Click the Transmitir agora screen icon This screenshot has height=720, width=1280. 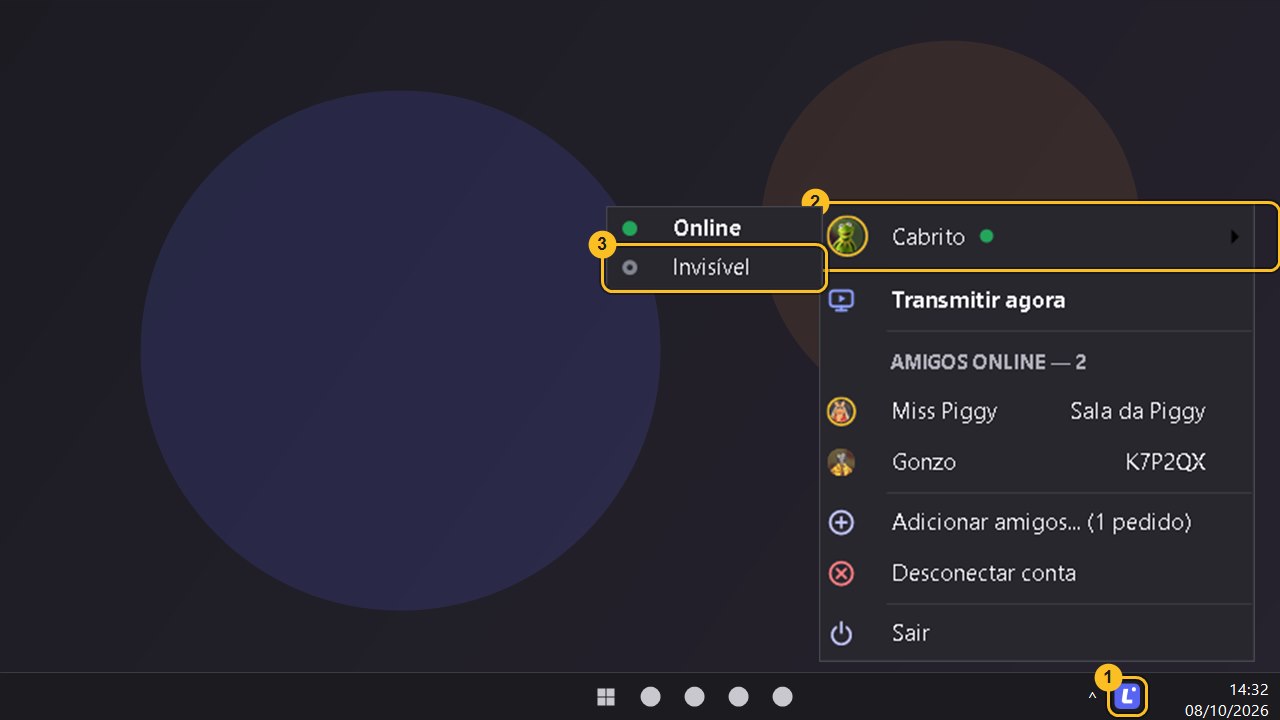(x=842, y=300)
